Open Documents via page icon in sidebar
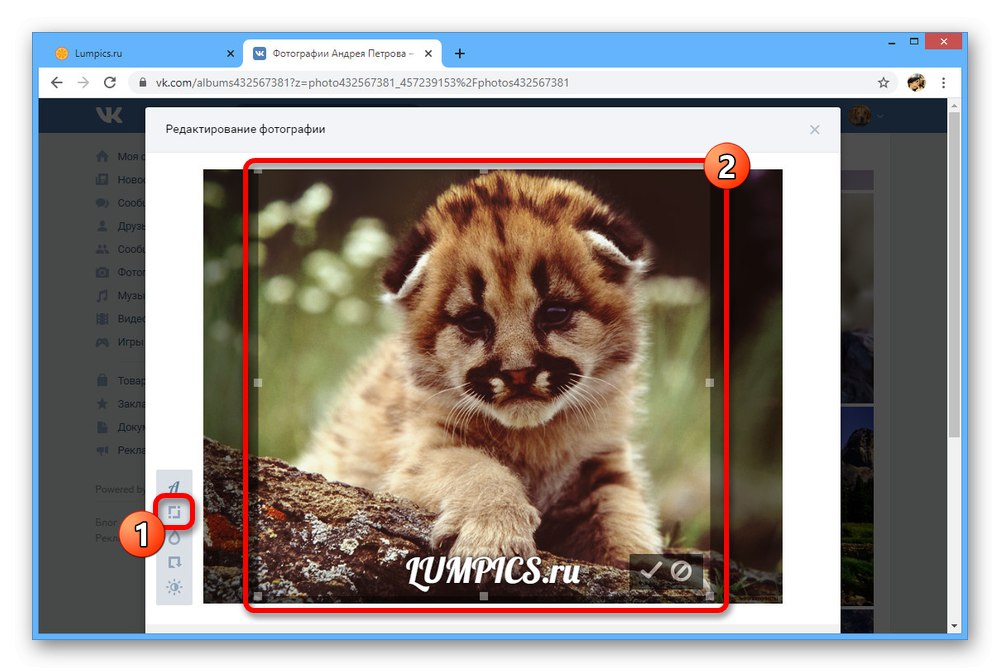 [102, 427]
